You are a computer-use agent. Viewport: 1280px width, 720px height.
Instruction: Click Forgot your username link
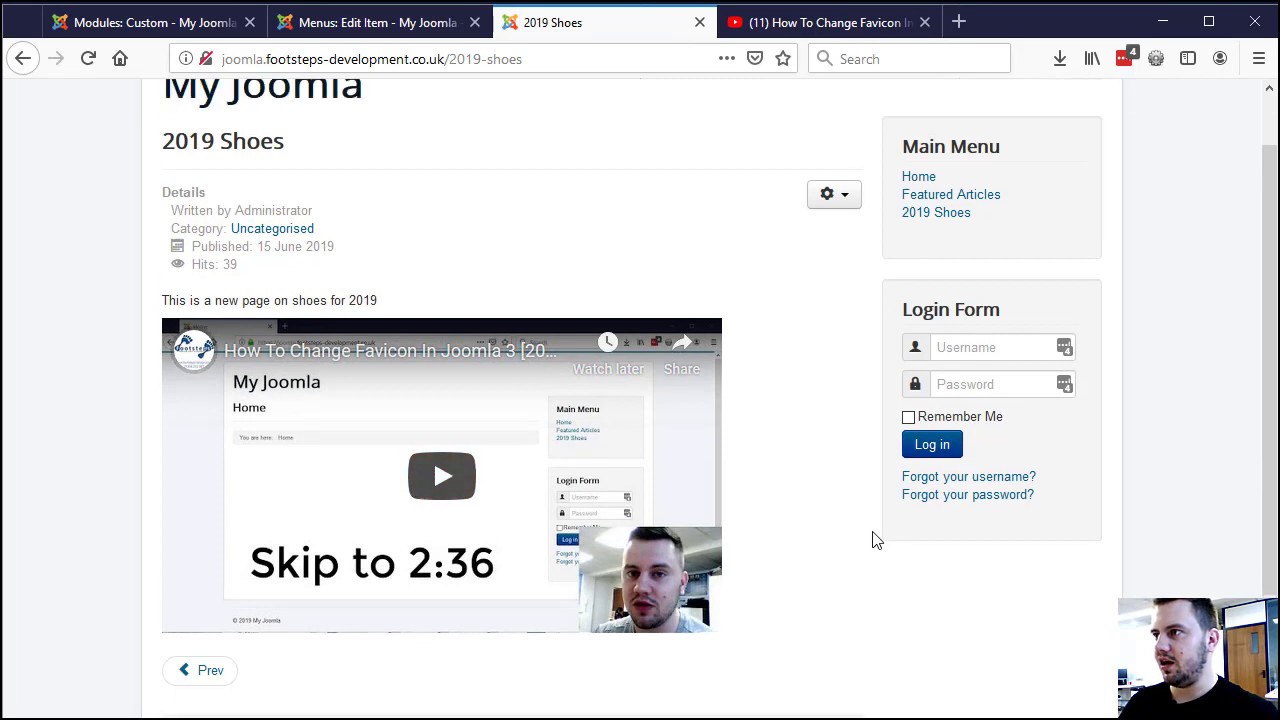coord(969,476)
